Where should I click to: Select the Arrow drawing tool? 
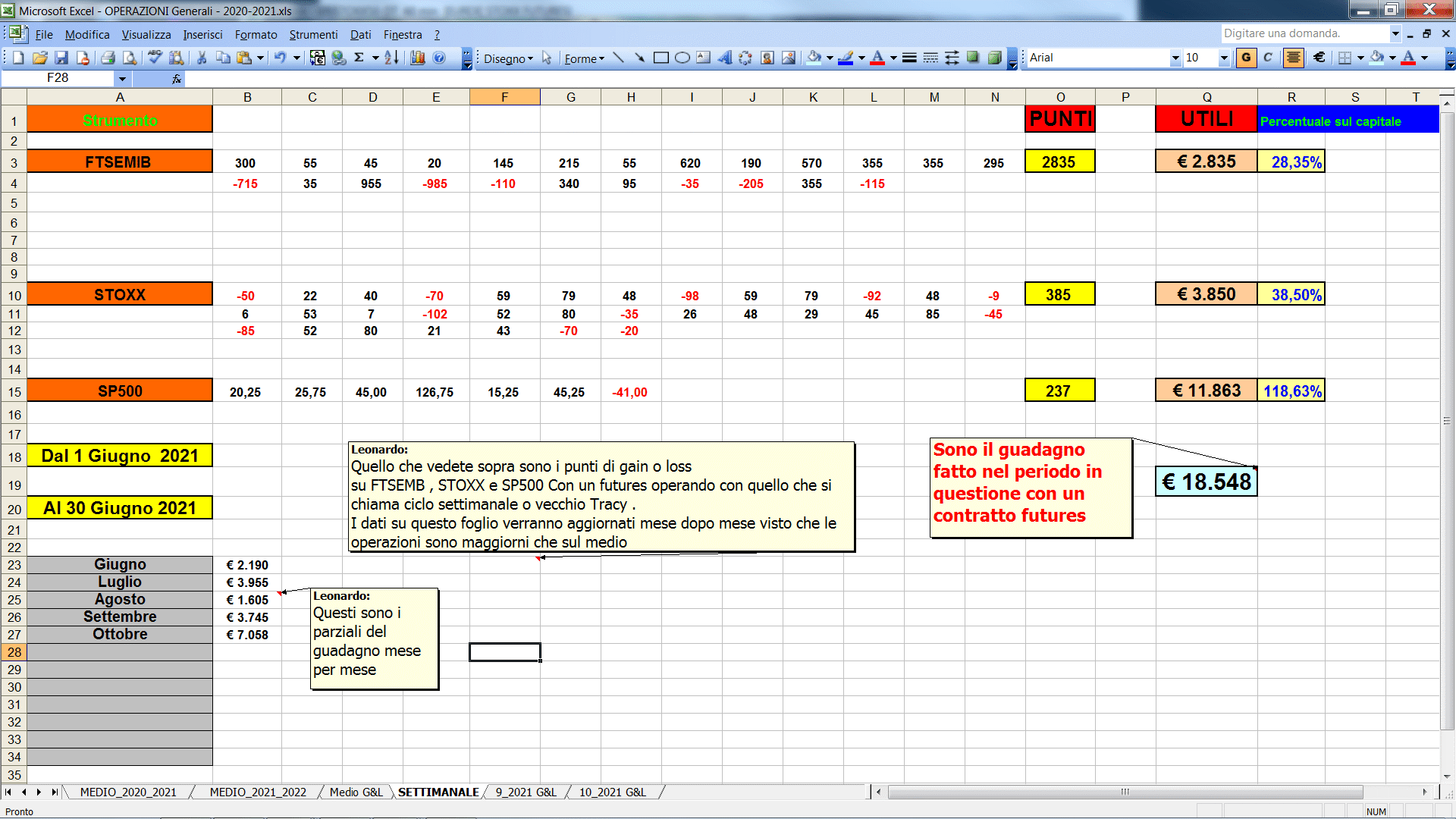point(640,58)
